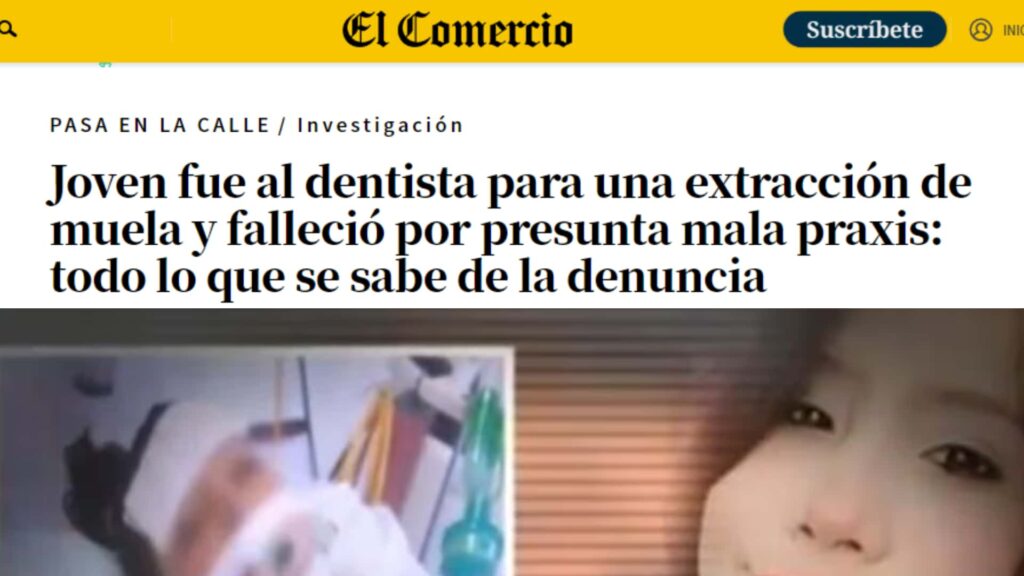
Task: Click the vertical divider in yellow header
Action: [172, 30]
